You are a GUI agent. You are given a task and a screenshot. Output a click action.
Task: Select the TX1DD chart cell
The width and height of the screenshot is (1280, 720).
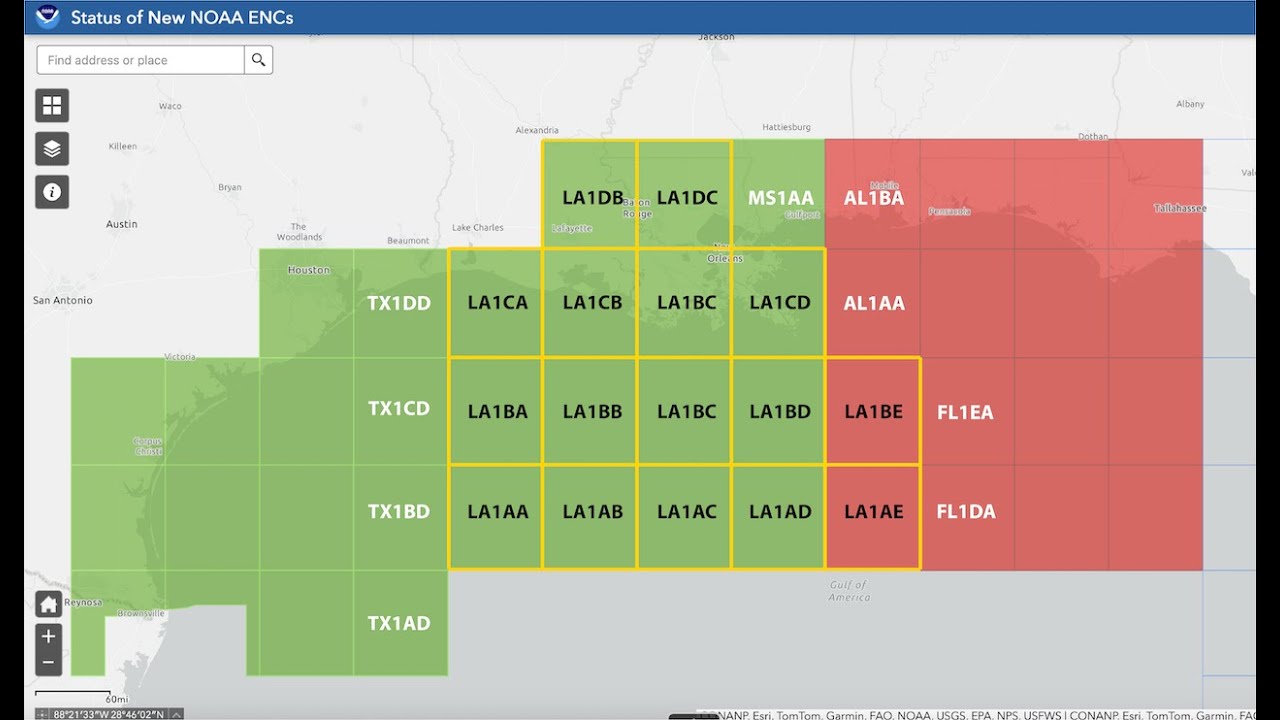pyautogui.click(x=399, y=303)
